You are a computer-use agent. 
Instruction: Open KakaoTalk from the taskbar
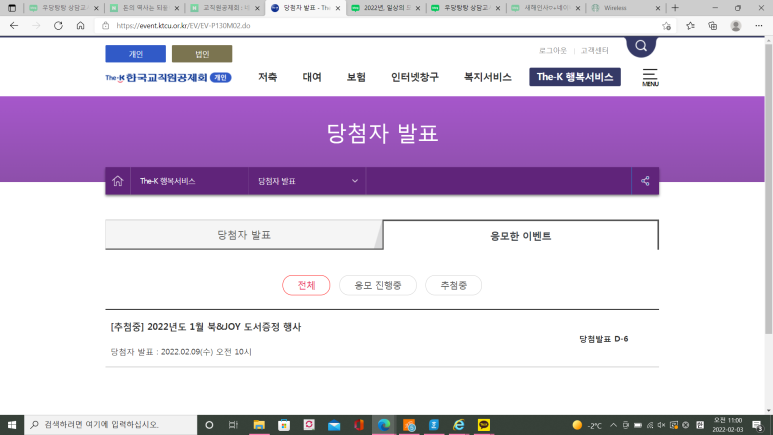coord(485,425)
